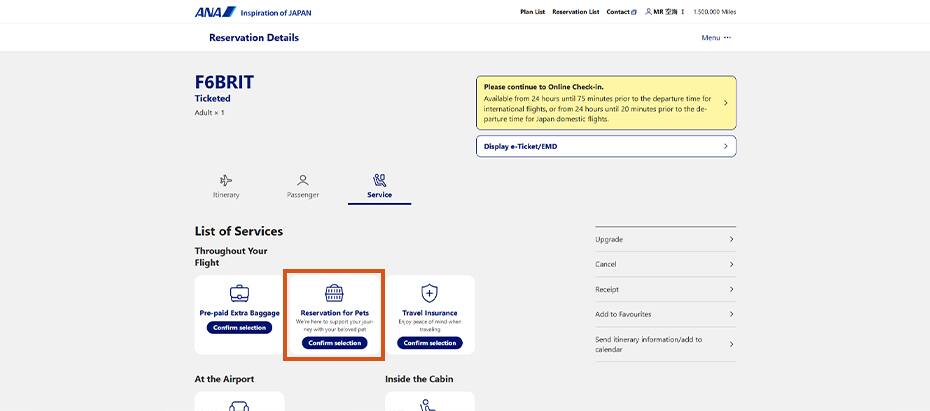Expand the Upgrade option
Image resolution: width=930 pixels, height=411 pixels.
665,240
